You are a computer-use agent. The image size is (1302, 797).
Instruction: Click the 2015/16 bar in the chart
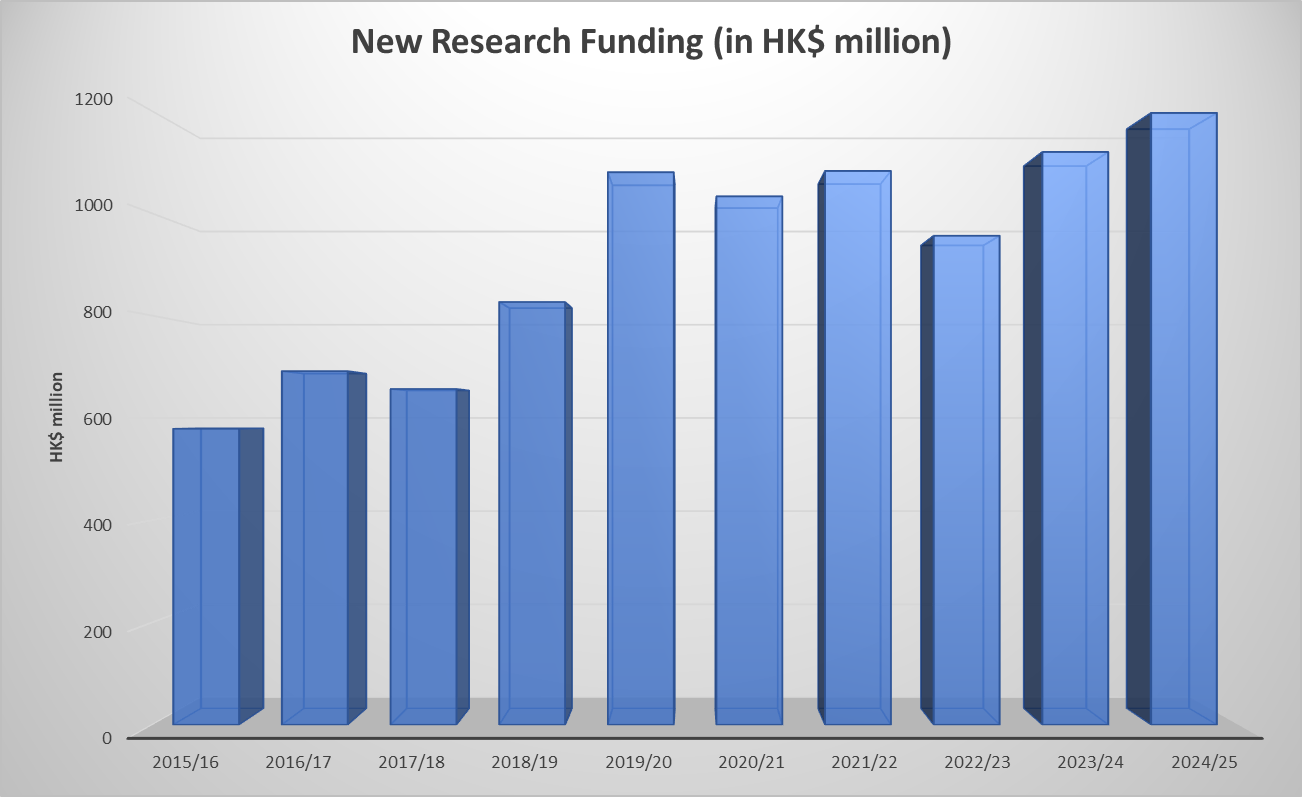point(207,575)
